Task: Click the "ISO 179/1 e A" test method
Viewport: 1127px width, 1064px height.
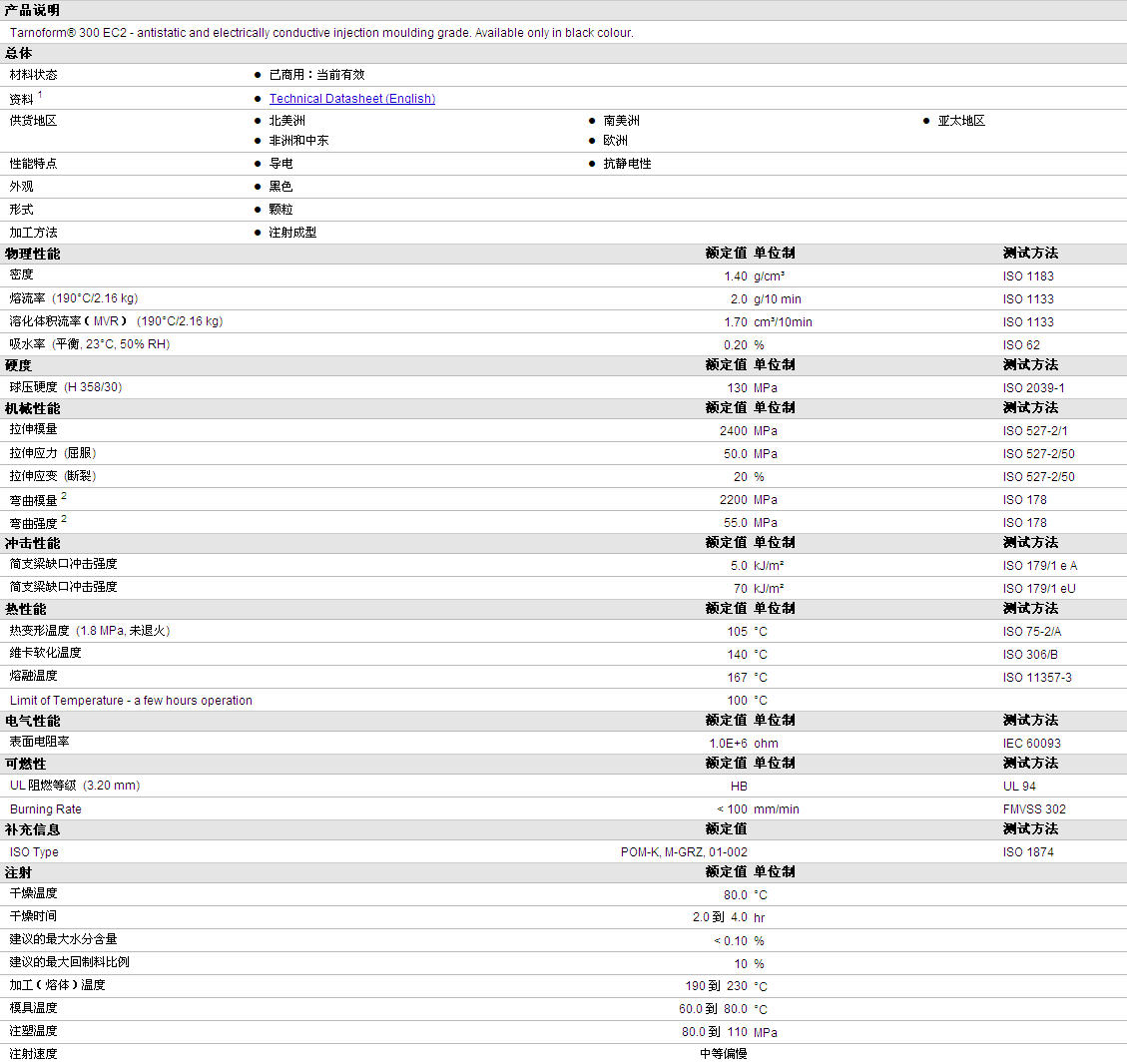Action: point(1040,567)
